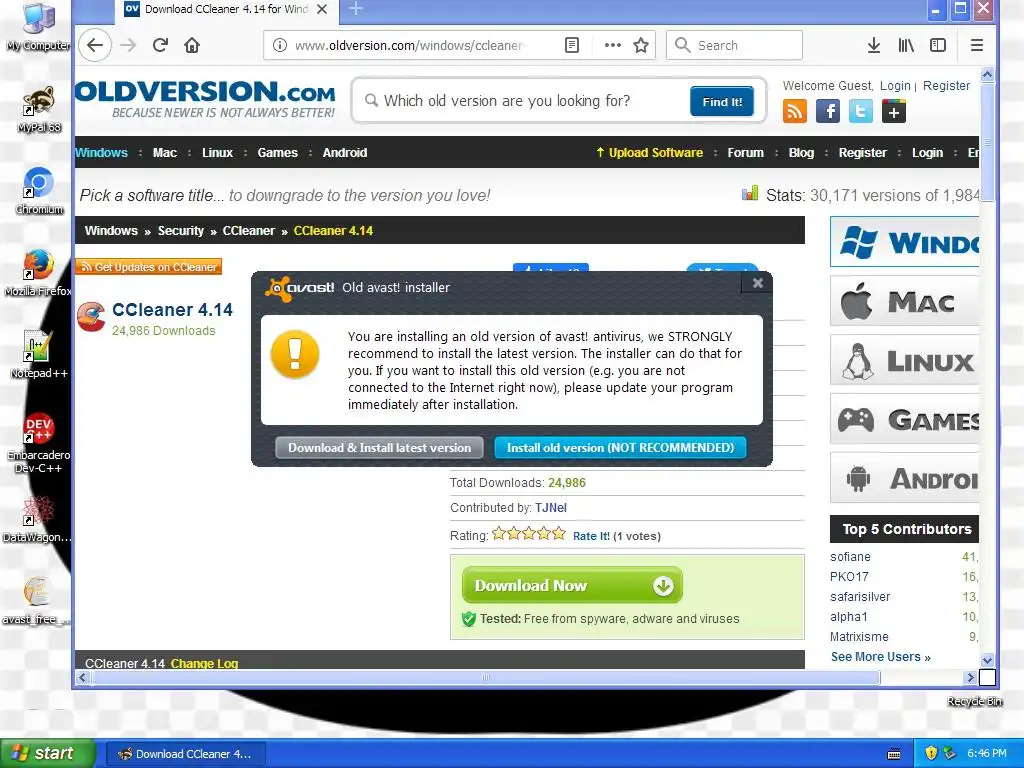1024x768 pixels.
Task: Open the Mac platform sidebar banner
Action: [x=904, y=301]
